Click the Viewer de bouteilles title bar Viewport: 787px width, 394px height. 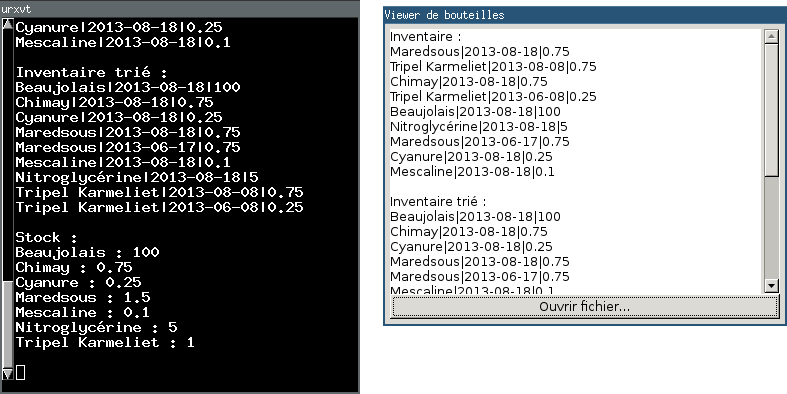coord(585,15)
